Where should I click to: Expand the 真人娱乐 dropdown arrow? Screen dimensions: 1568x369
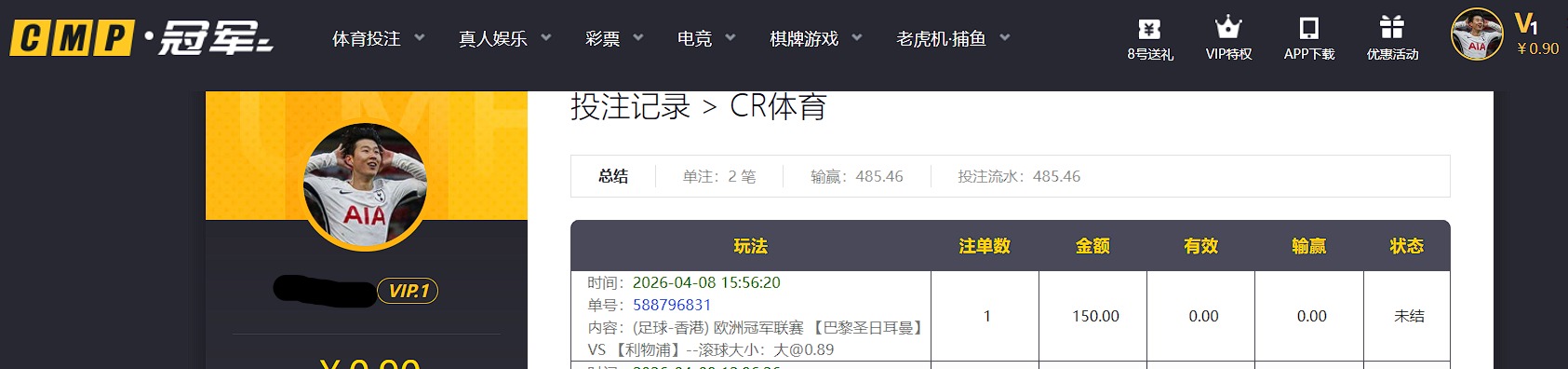tap(546, 37)
